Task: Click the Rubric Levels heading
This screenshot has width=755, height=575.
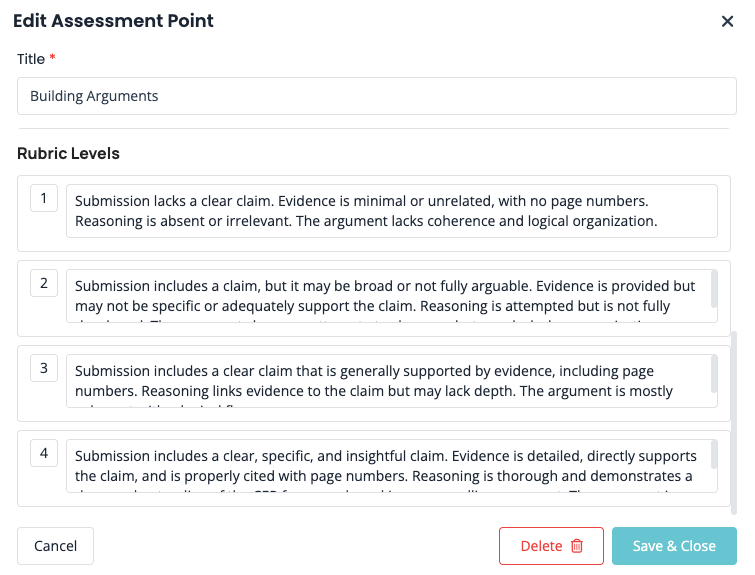Action: [68, 154]
